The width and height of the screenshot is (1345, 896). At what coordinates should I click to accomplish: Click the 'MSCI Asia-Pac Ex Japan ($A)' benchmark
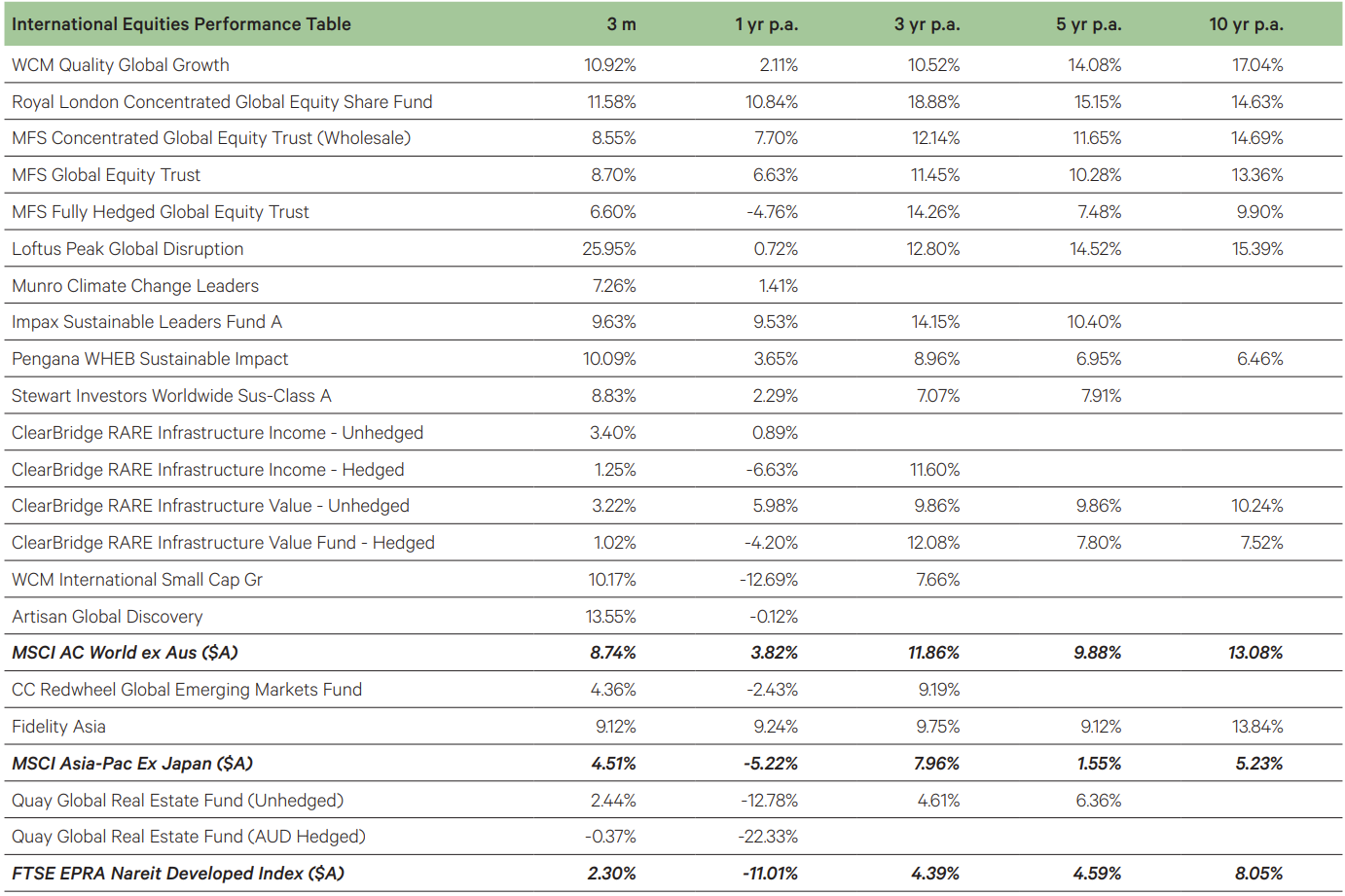132,764
